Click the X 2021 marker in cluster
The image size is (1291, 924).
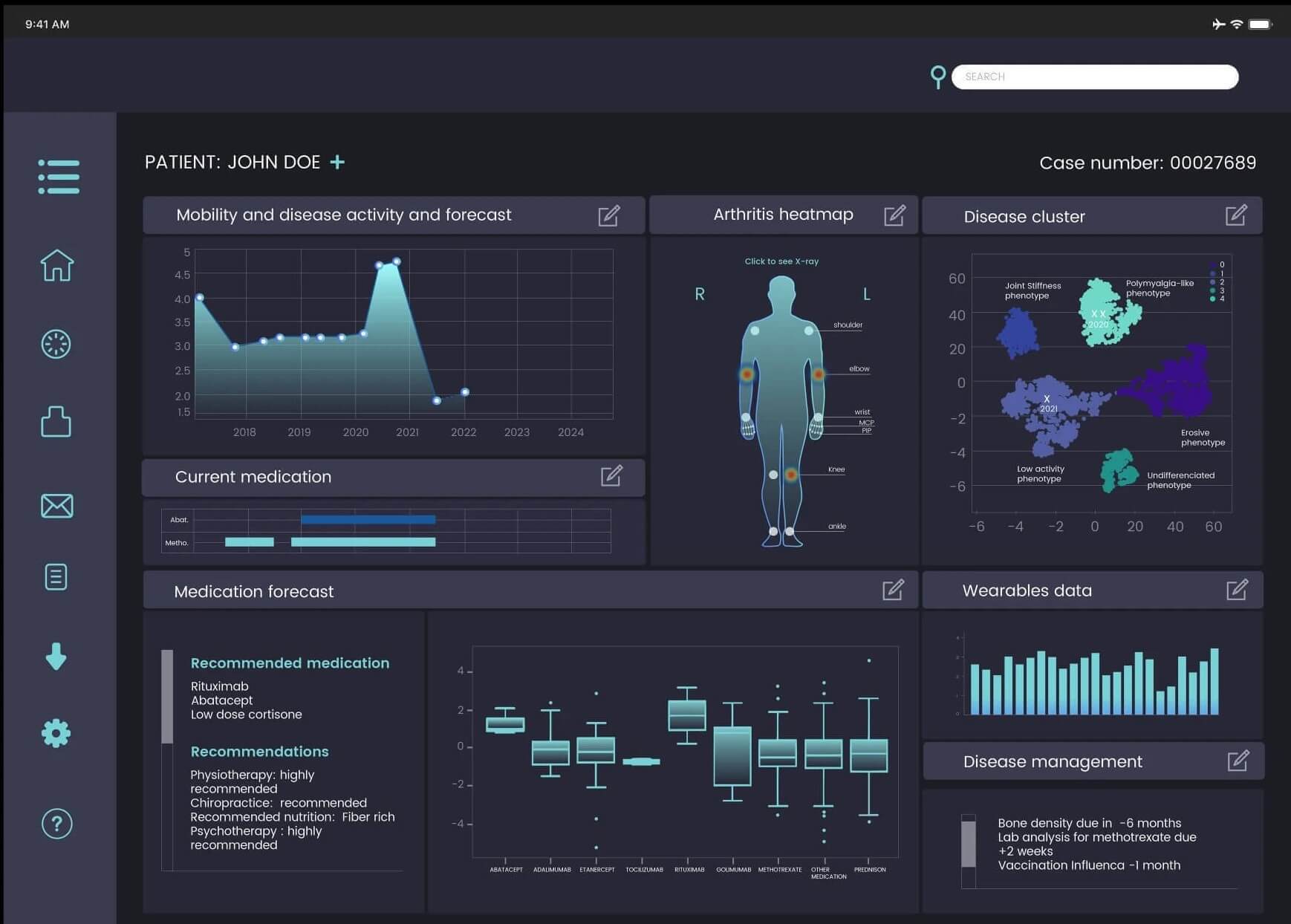pos(1048,404)
